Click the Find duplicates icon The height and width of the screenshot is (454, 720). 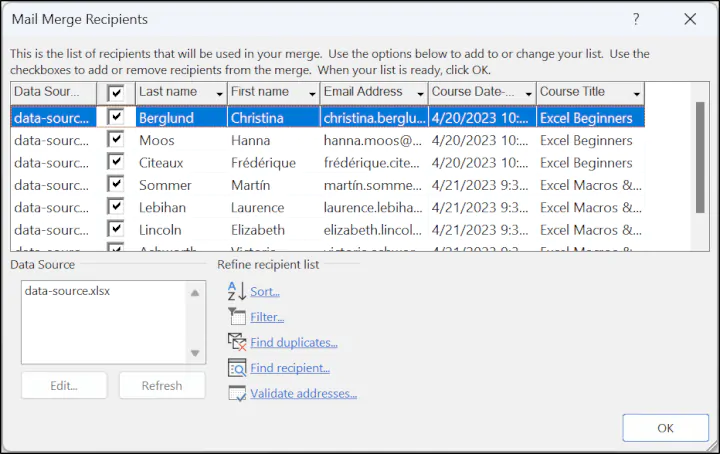pyautogui.click(x=236, y=343)
